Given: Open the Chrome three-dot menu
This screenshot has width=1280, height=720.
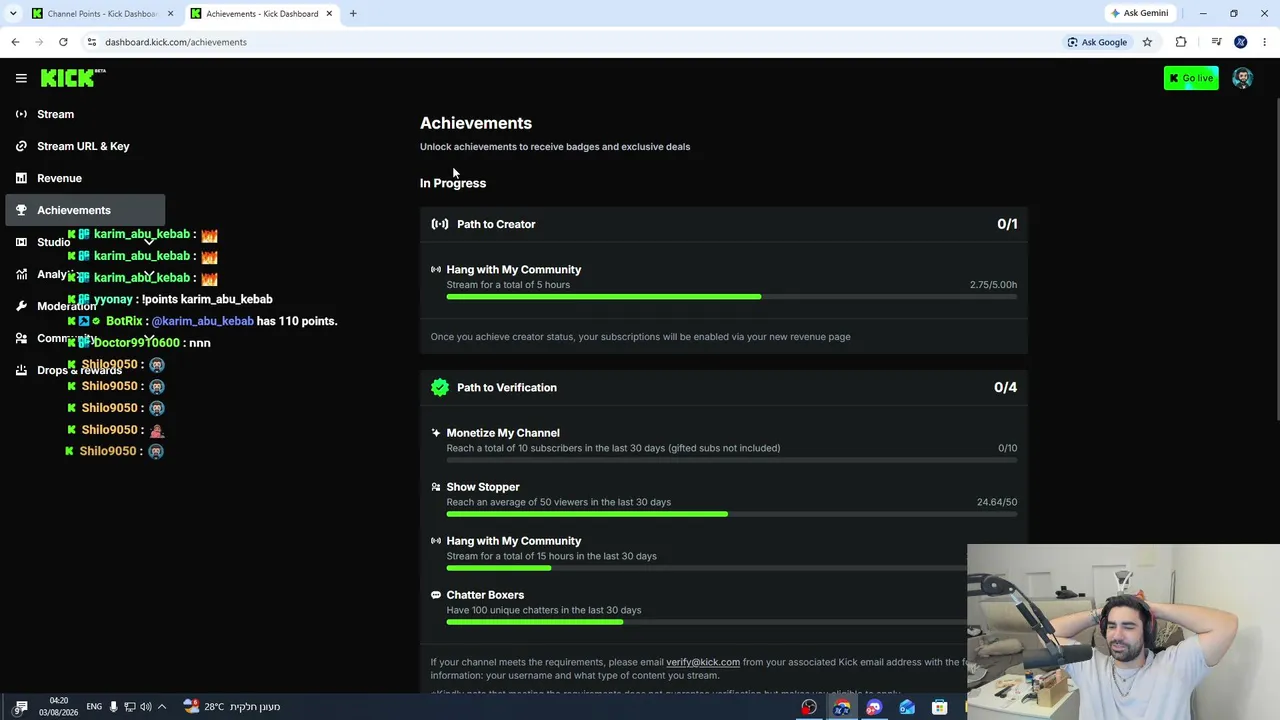Looking at the screenshot, I should [1265, 42].
